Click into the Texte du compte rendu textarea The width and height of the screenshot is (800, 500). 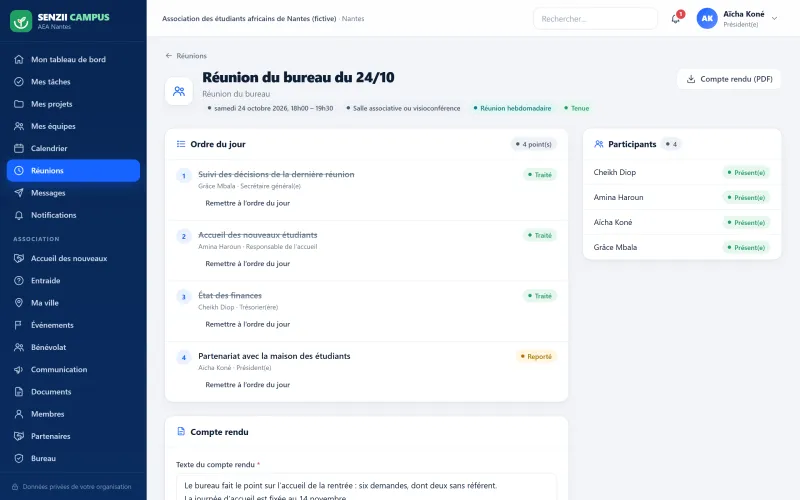[x=366, y=487]
